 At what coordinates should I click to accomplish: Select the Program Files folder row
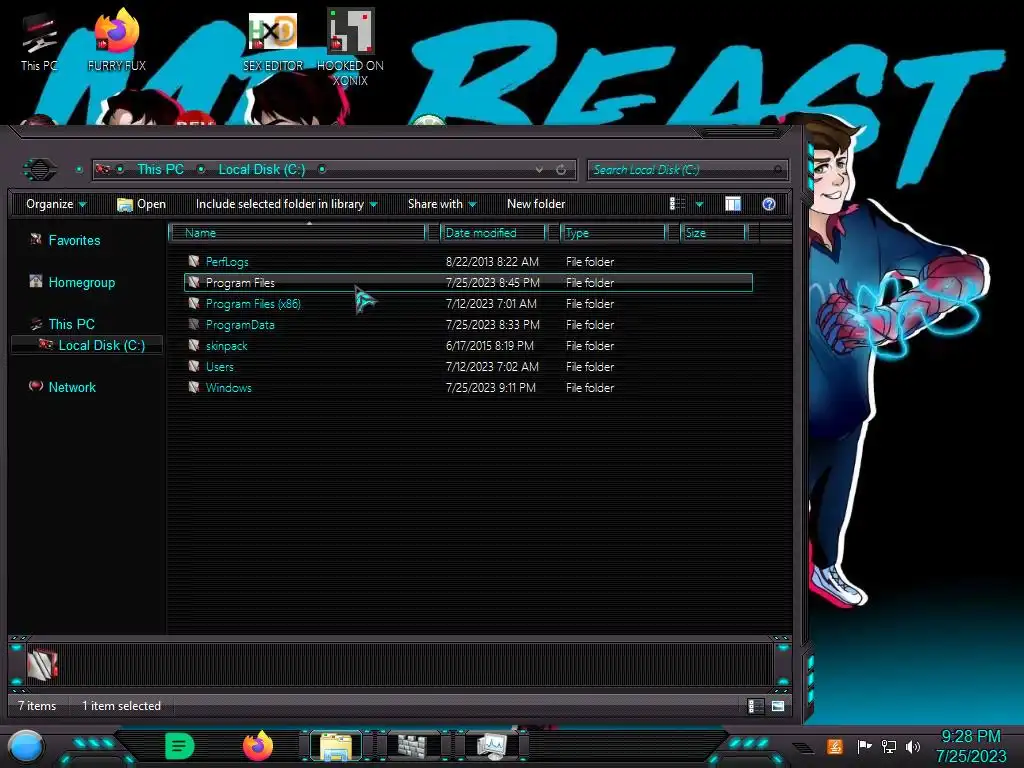click(x=468, y=283)
